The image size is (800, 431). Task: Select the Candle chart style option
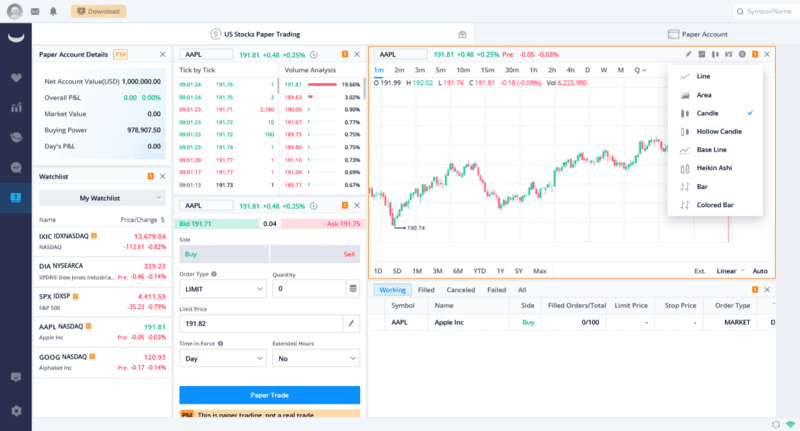[x=715, y=113]
